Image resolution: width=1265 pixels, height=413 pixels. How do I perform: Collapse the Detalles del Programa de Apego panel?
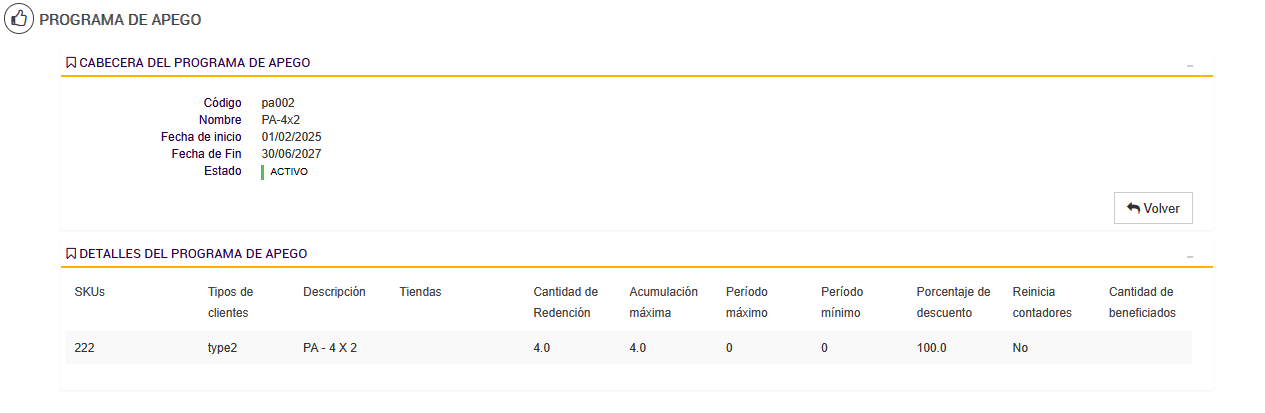pos(1190,256)
